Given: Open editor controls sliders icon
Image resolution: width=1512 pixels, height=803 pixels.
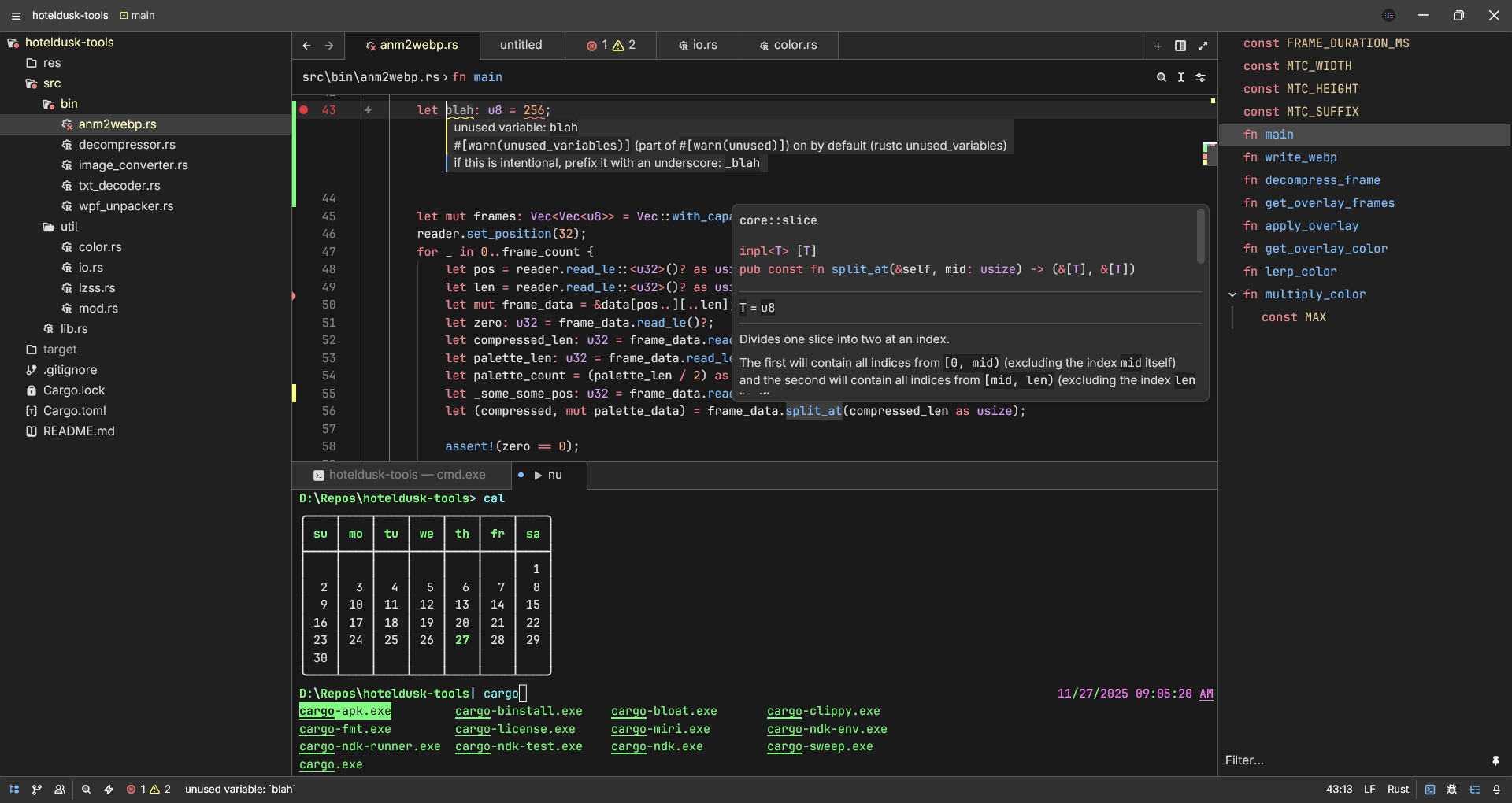Looking at the screenshot, I should coord(1200,77).
